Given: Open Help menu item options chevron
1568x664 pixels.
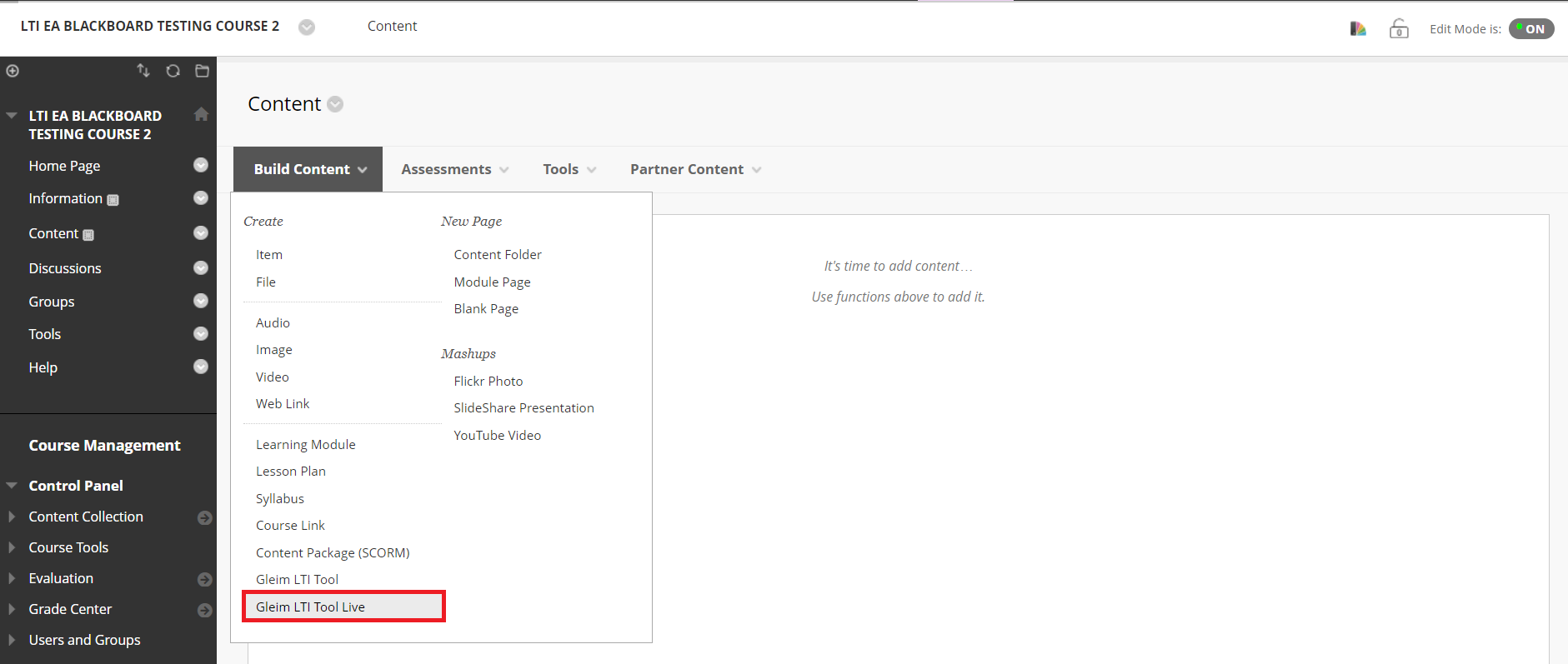Looking at the screenshot, I should coord(201,367).
